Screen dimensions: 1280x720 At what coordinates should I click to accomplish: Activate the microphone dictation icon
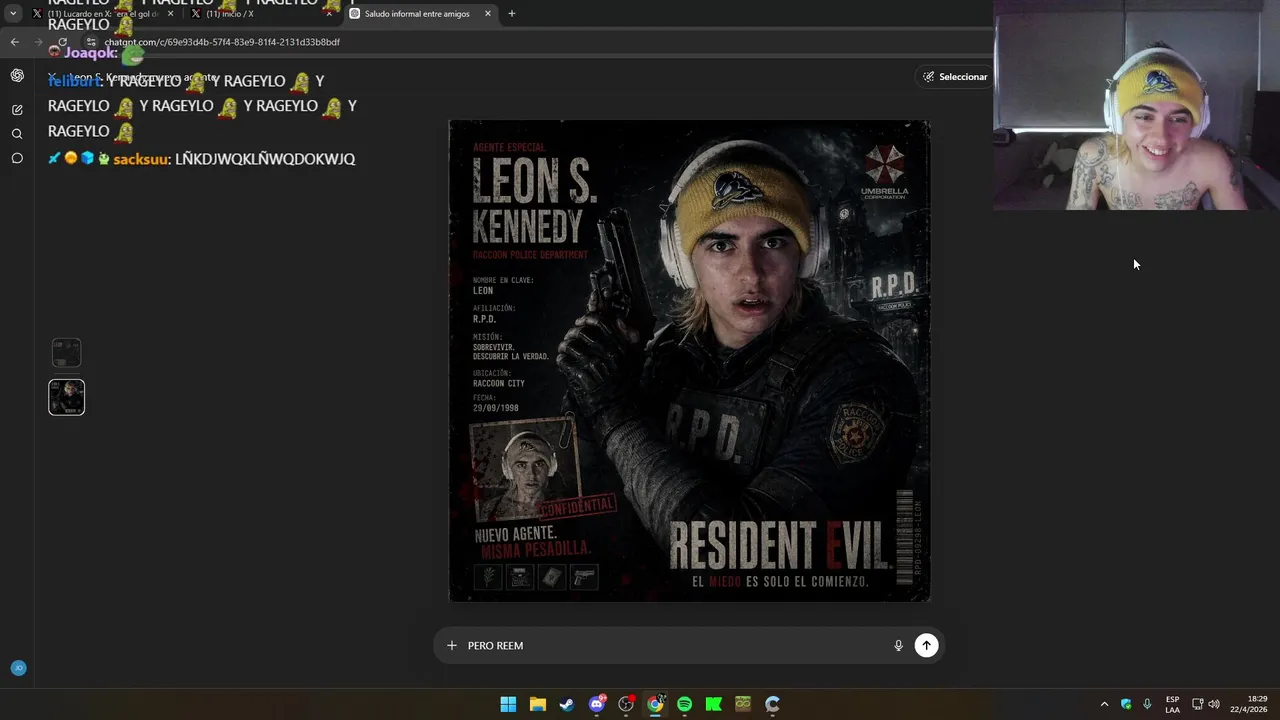[898, 646]
